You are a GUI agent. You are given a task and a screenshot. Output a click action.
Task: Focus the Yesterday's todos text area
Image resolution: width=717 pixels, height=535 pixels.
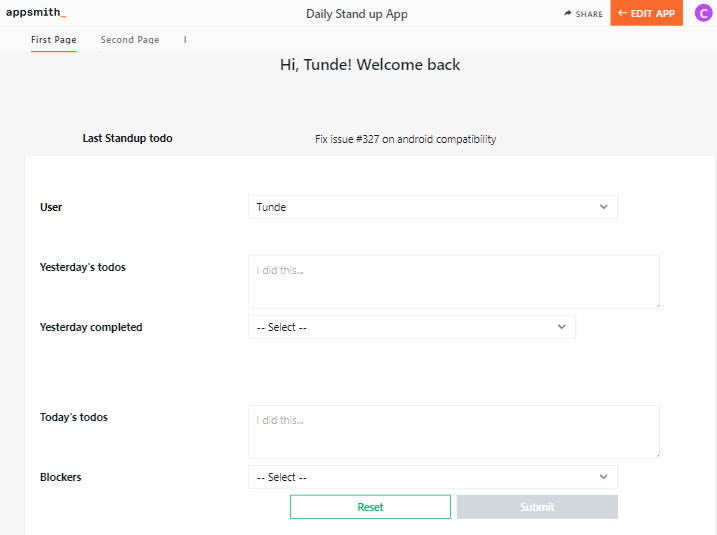coord(453,282)
